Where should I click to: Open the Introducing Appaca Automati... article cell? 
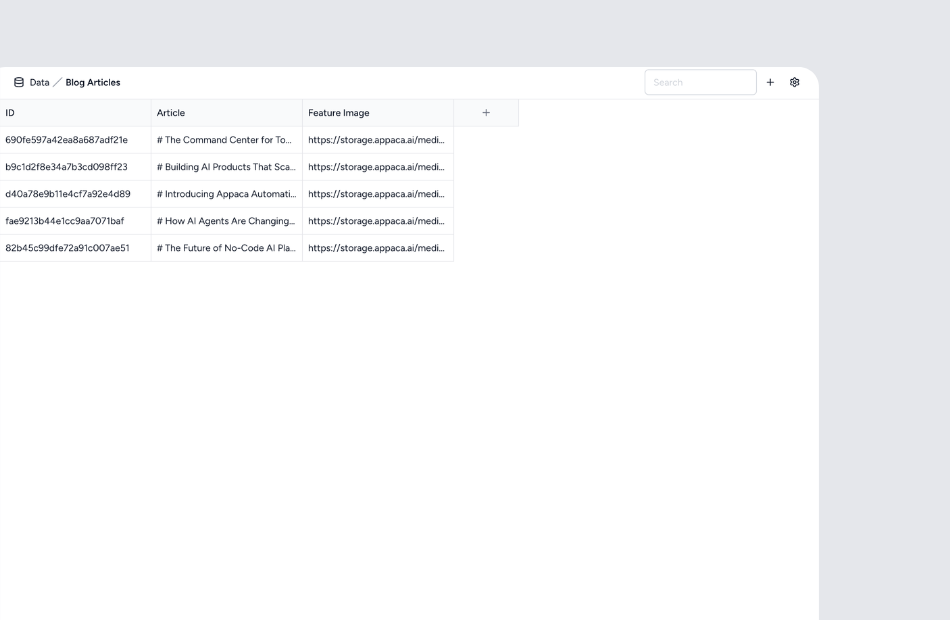coord(225,194)
